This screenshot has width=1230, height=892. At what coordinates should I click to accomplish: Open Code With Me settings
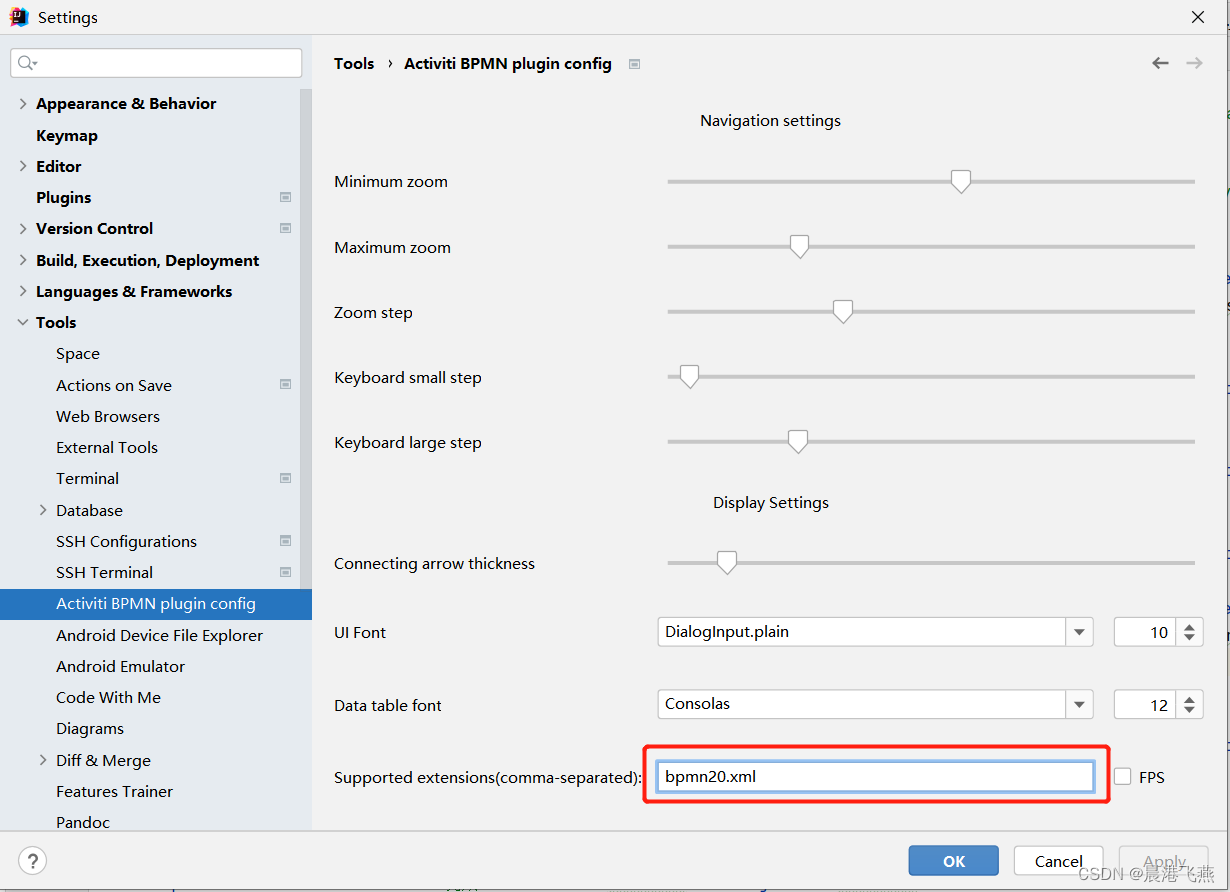pyautogui.click(x=109, y=697)
